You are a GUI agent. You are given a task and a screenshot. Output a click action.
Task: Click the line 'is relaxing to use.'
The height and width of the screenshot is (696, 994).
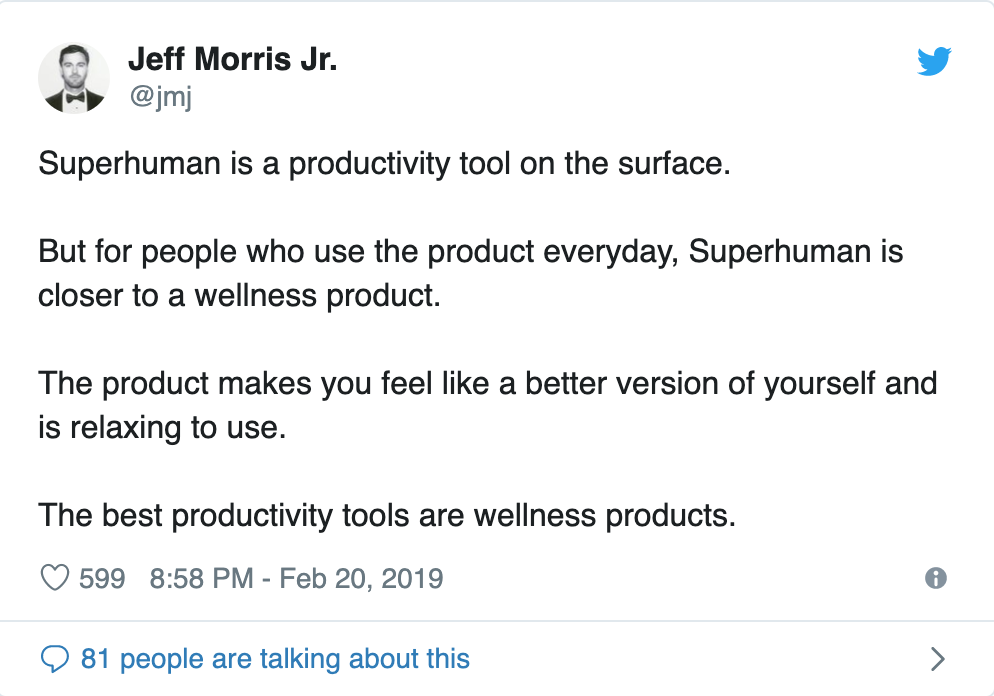[162, 429]
